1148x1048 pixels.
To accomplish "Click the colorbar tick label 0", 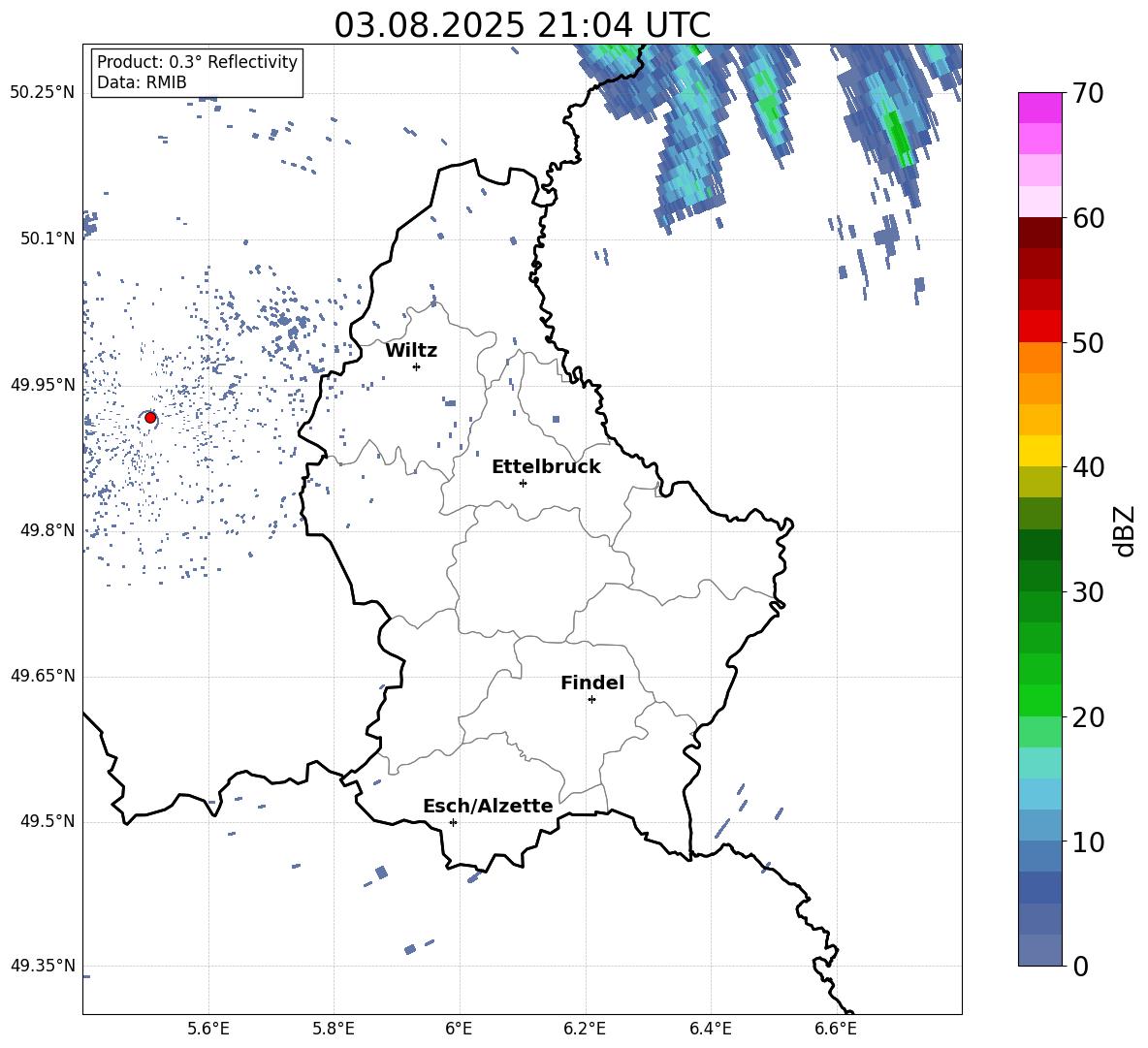I will (x=1080, y=966).
